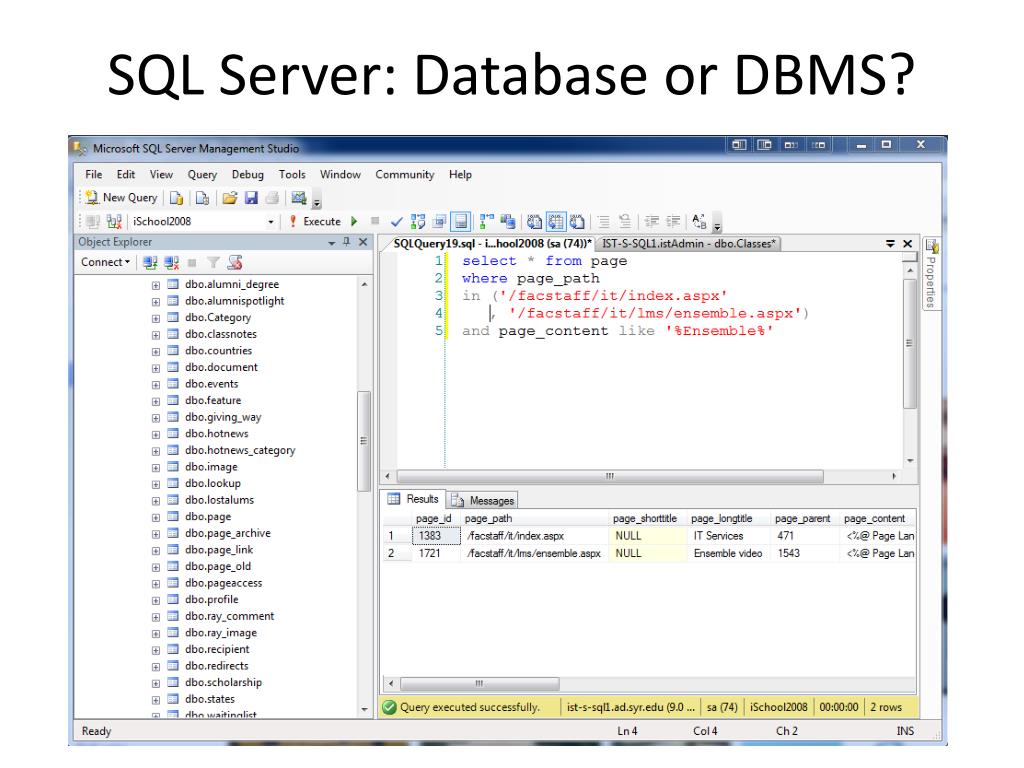Open the Community menu
Screen dimensions: 1024x768
[404, 174]
